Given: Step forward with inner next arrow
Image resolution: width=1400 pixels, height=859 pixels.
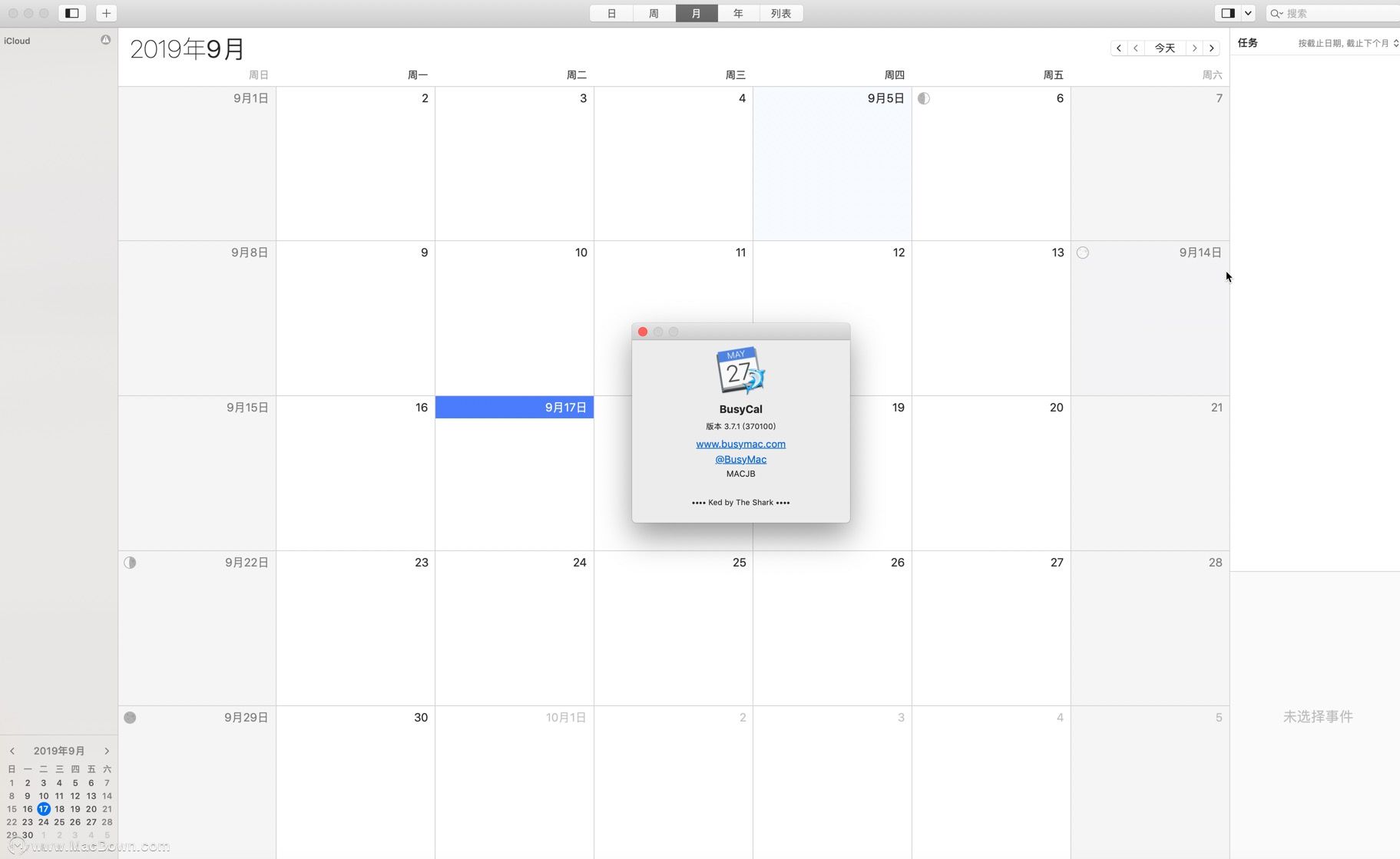Looking at the screenshot, I should 1194,48.
